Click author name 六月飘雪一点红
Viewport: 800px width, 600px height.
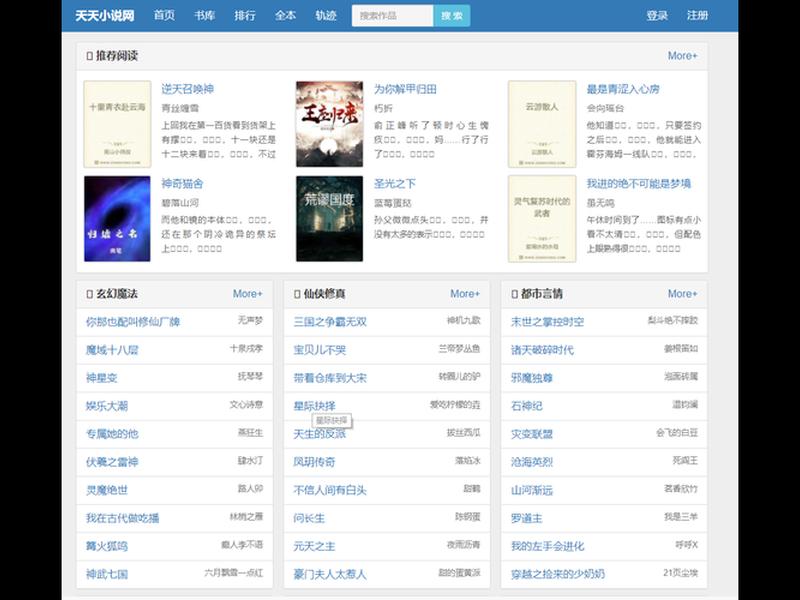tap(233, 573)
